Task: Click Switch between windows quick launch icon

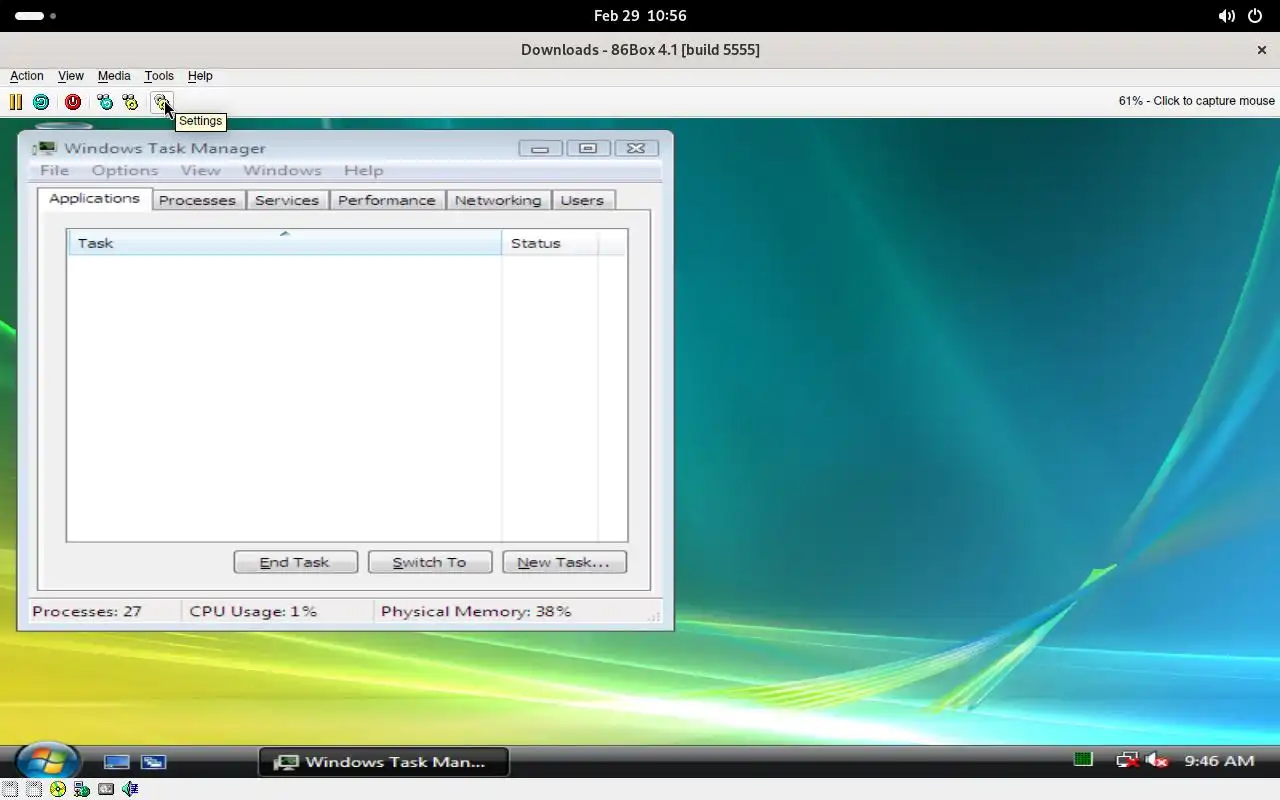Action: (153, 762)
